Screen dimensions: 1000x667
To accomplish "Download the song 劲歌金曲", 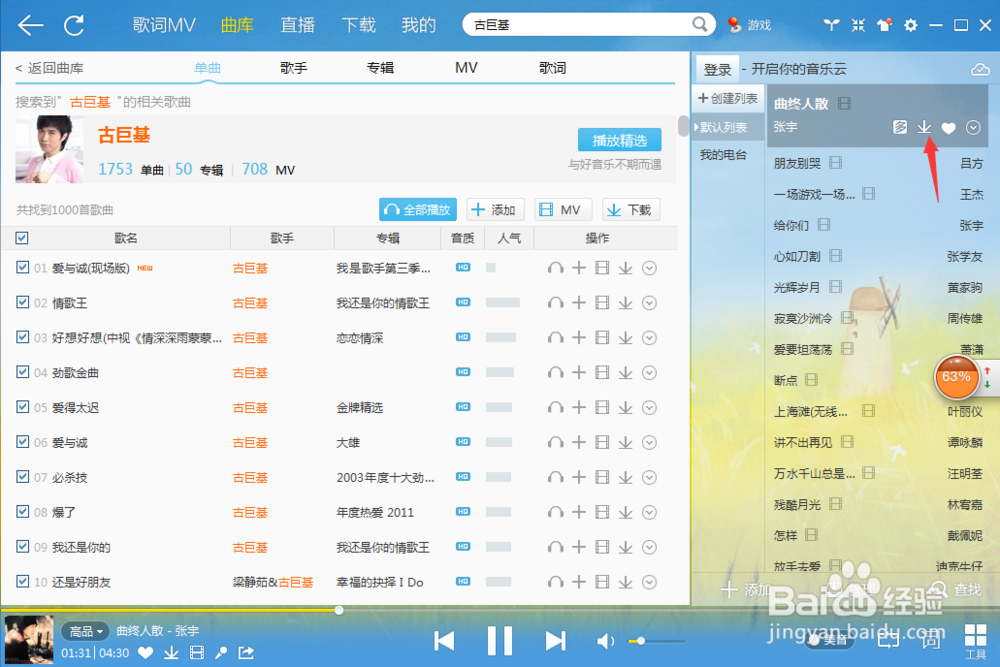I will click(625, 372).
